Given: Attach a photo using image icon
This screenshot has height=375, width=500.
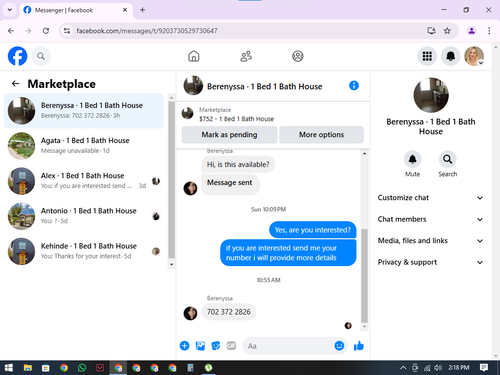Looking at the screenshot, I should tap(200, 346).
